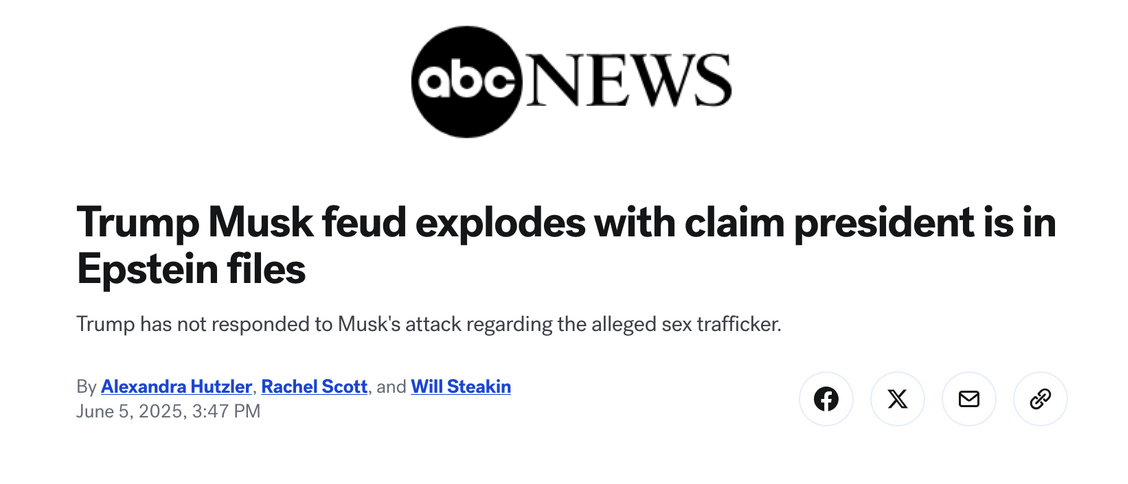Click "Epstein files" in the headline

(191, 270)
